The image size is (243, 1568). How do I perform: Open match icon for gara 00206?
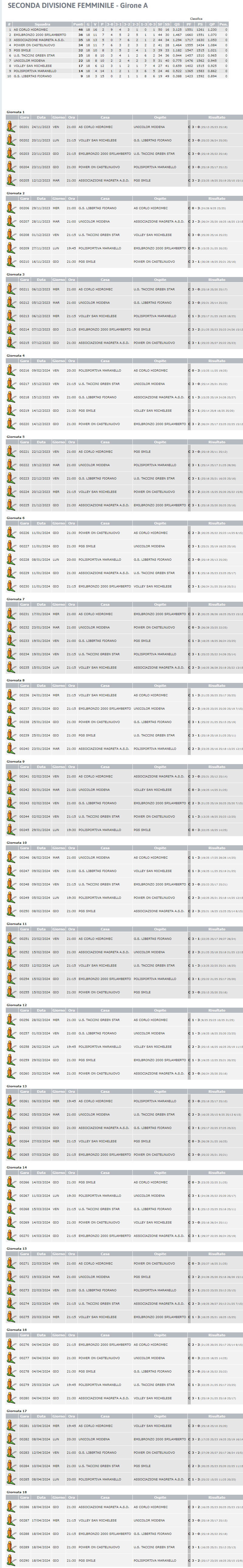click(11, 208)
